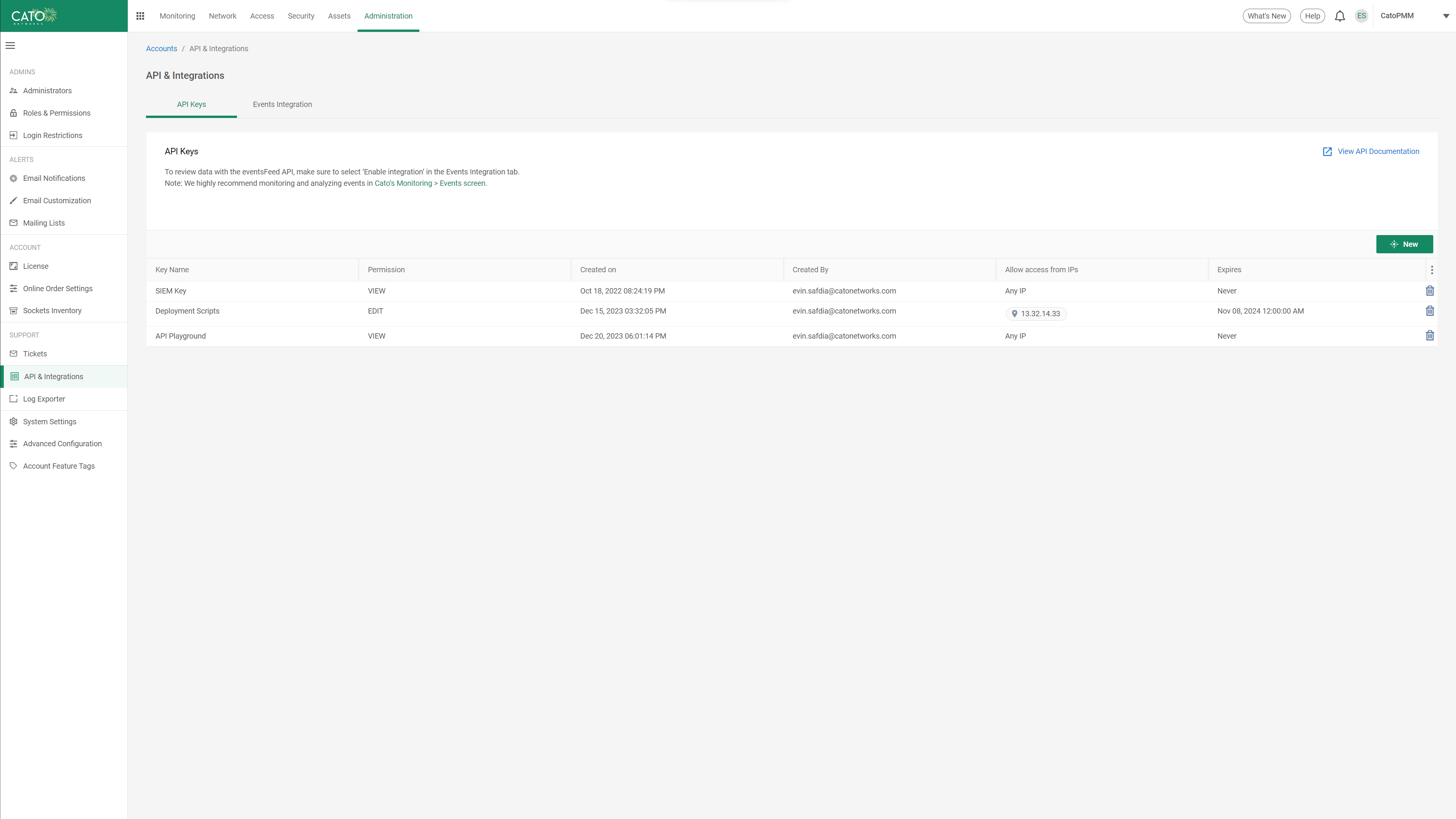The image size is (1456, 819).
Task: Open What's New dialog
Action: (1267, 16)
